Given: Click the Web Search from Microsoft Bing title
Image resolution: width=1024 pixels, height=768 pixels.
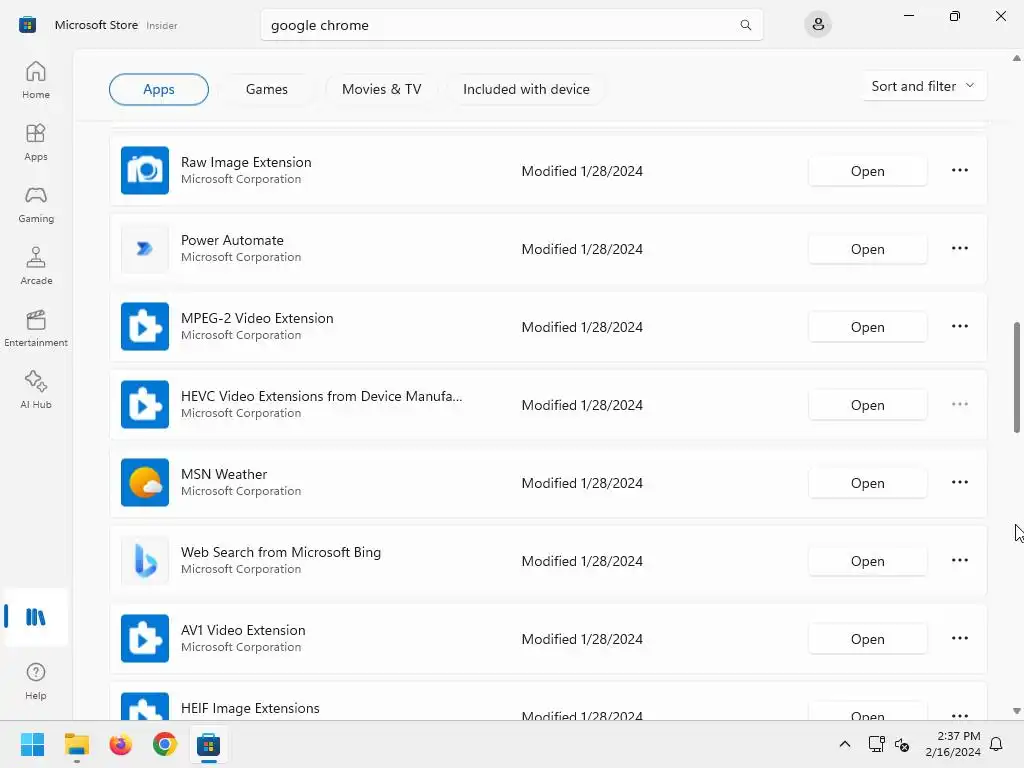Looking at the screenshot, I should click(x=281, y=552).
